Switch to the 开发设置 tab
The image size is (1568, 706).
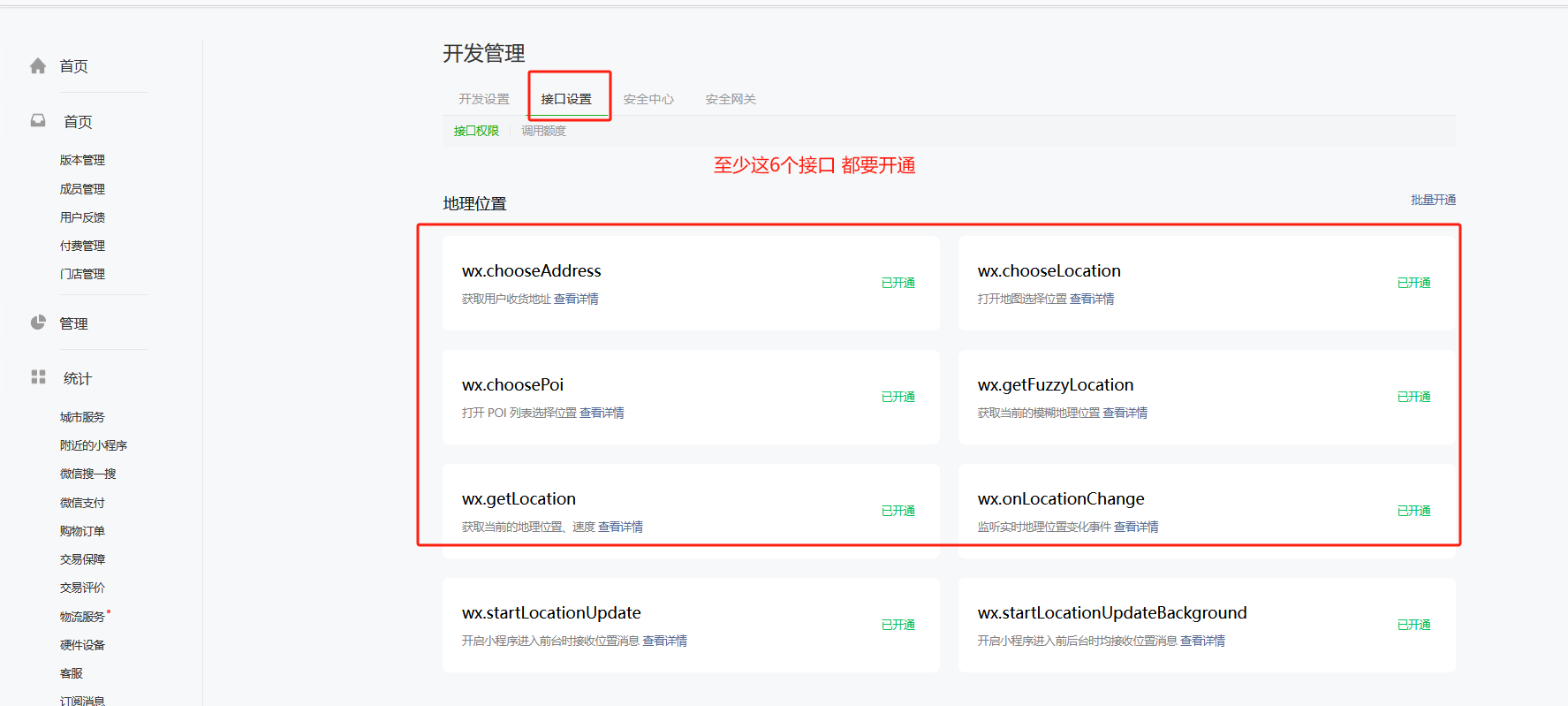tap(484, 99)
